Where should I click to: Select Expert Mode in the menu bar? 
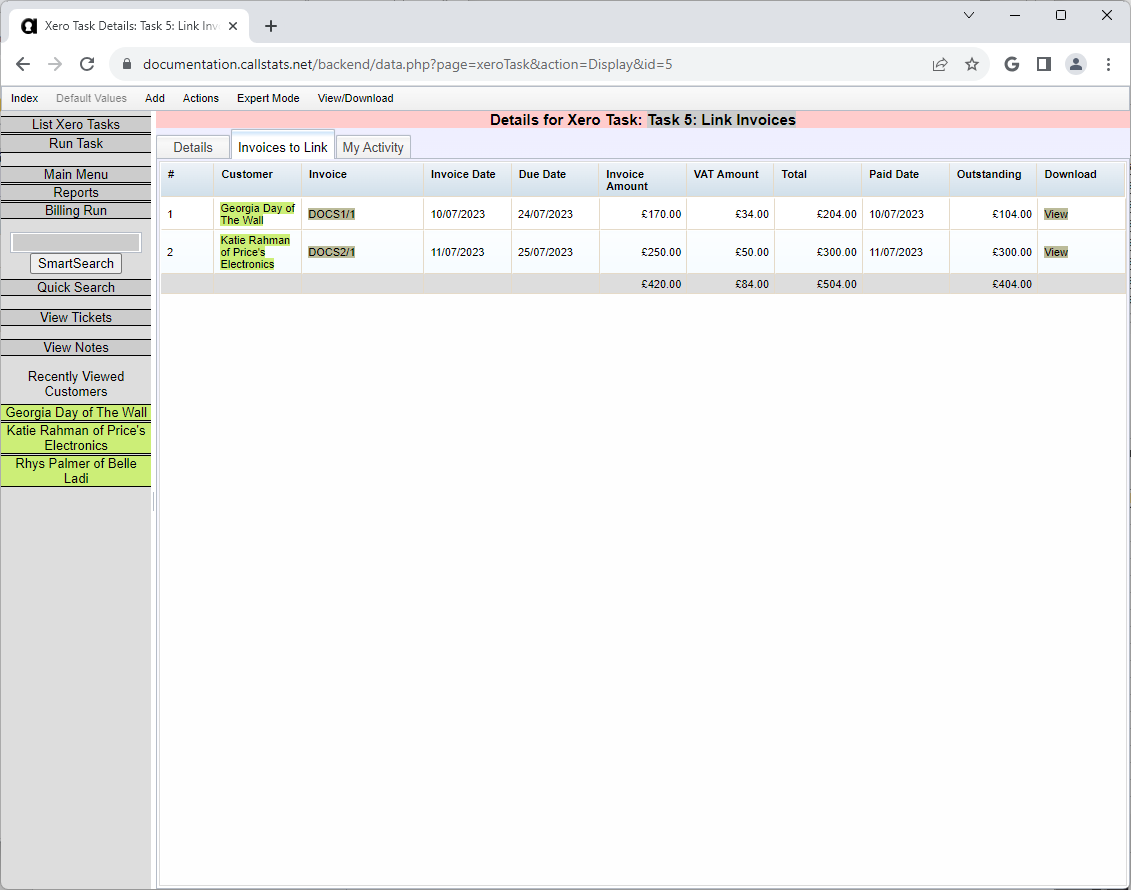(268, 98)
